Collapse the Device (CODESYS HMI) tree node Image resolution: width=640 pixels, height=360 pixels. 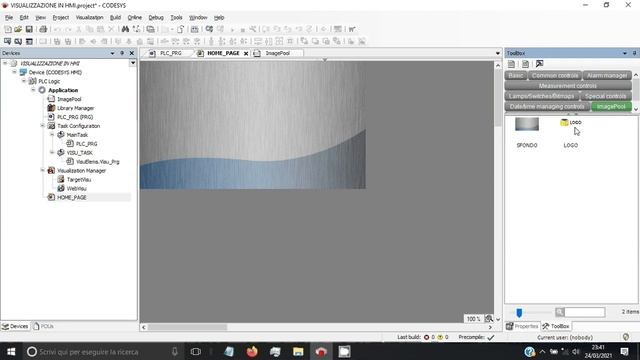click(14, 72)
